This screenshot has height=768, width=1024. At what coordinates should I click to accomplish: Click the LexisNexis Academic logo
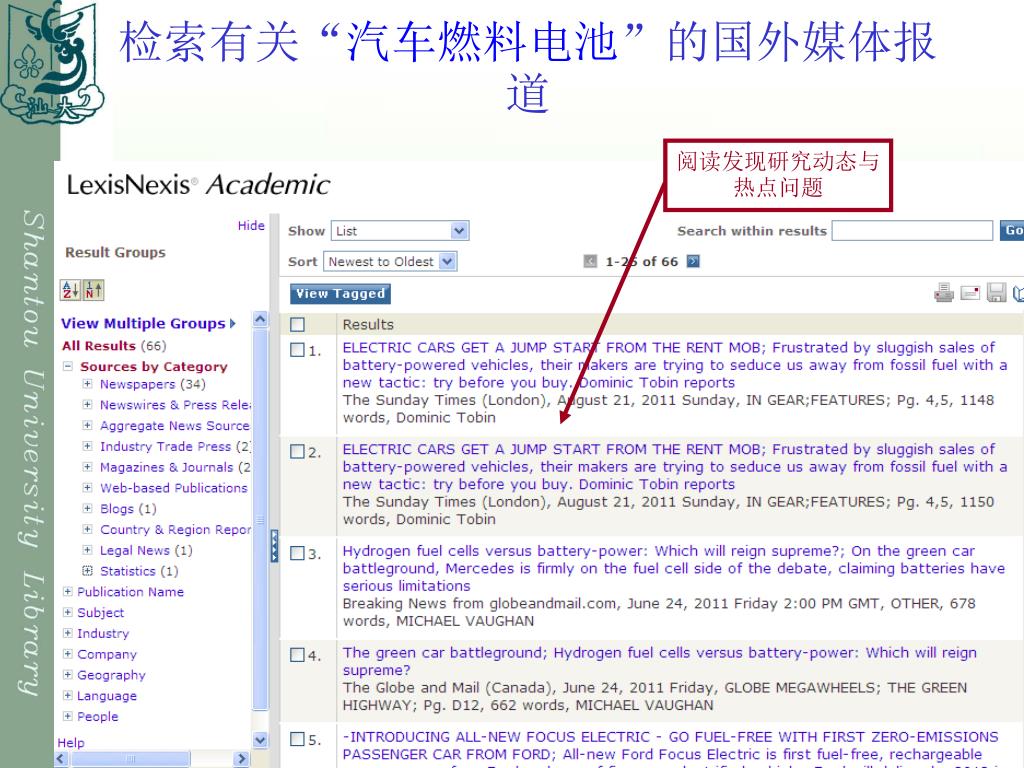pos(198,185)
